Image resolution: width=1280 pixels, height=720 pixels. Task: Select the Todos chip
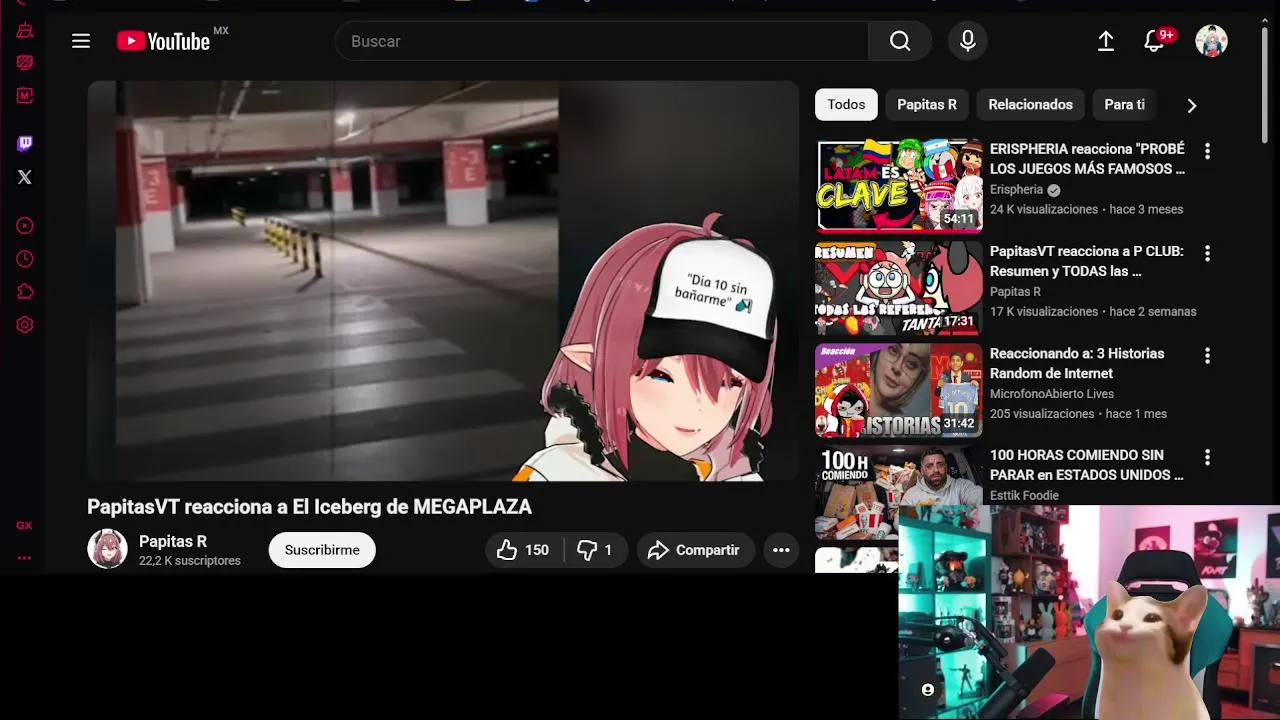[x=846, y=105]
